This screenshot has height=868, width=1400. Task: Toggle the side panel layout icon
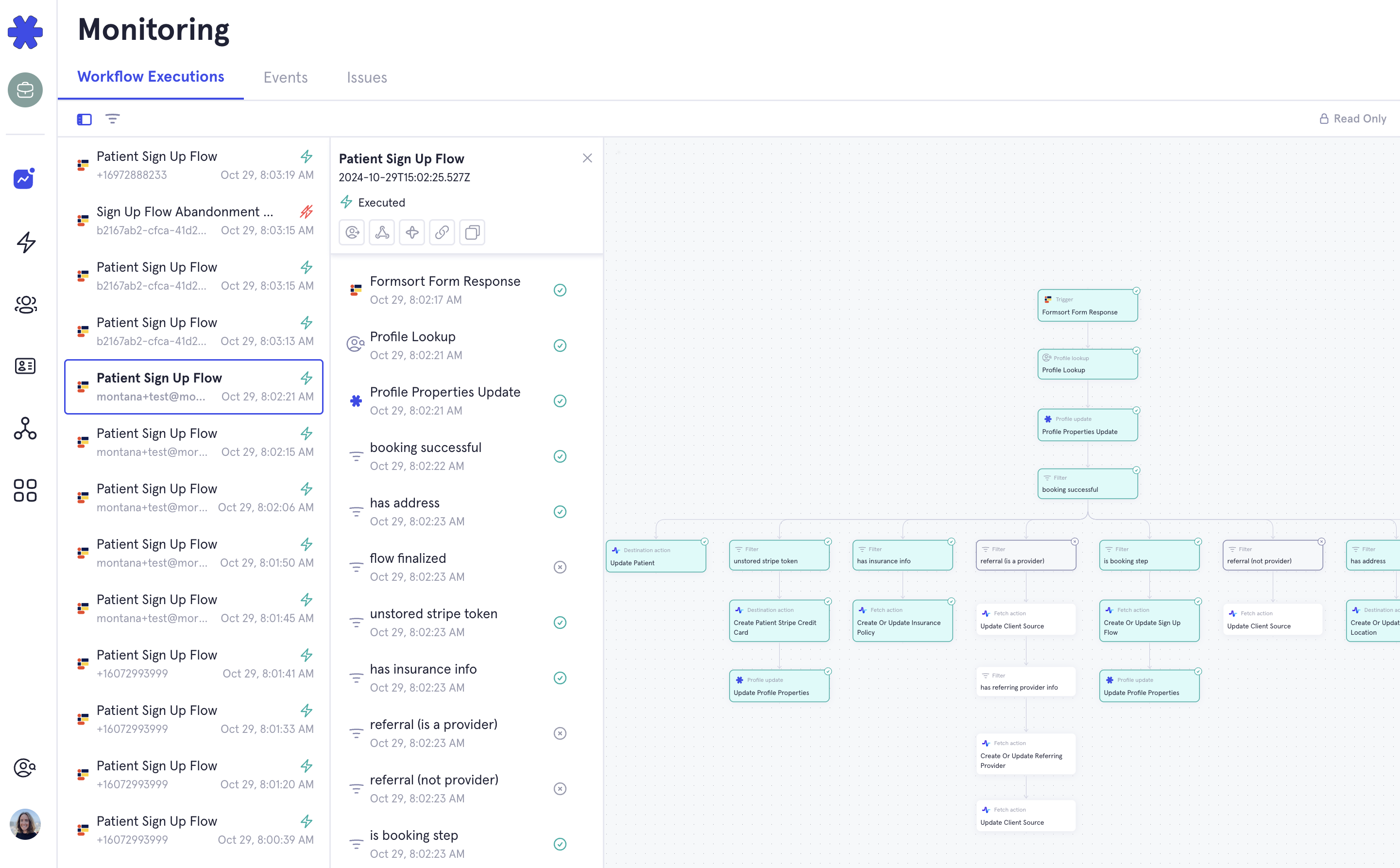[x=85, y=120]
